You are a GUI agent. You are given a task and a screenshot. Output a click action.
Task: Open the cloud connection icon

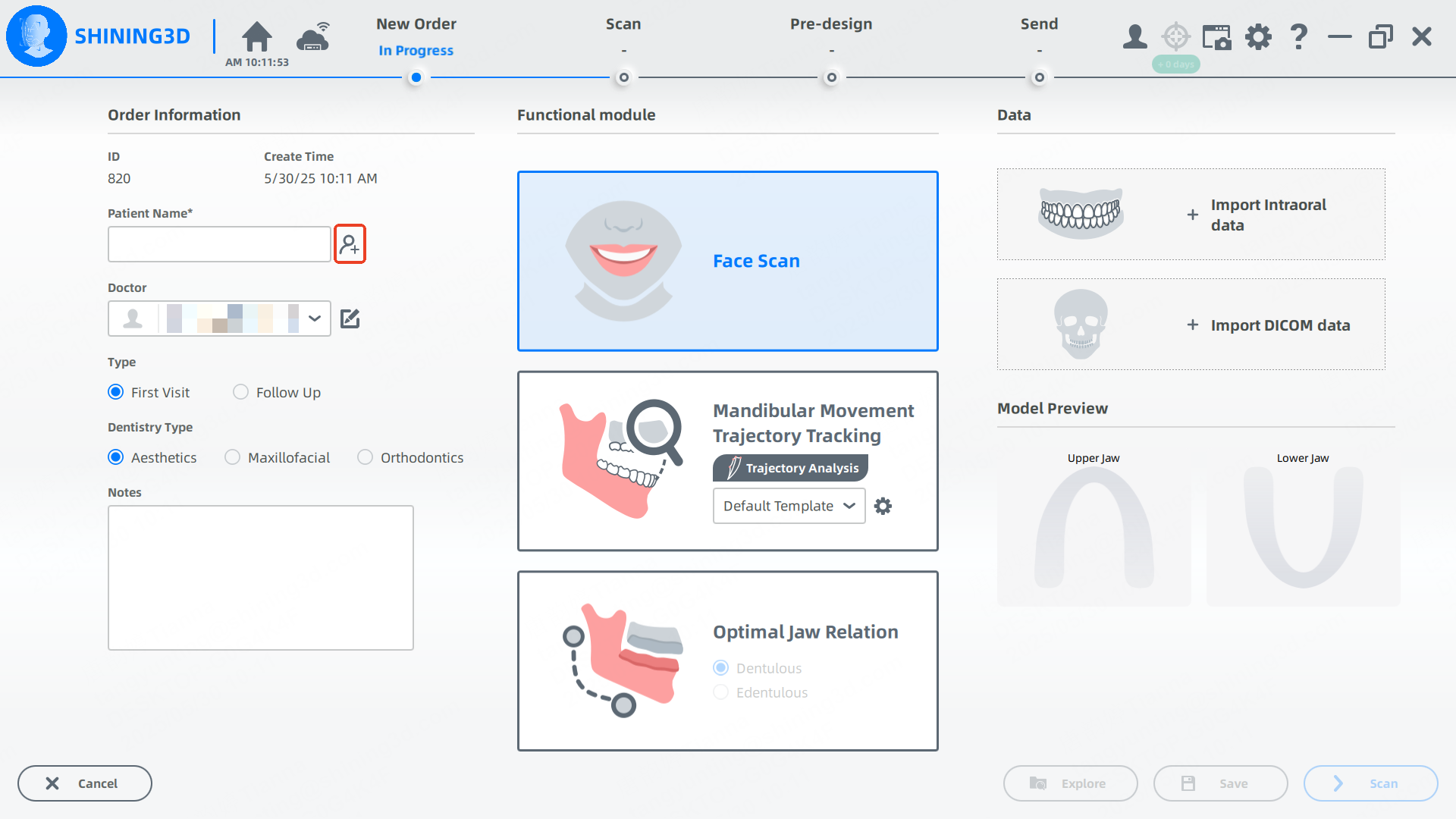[313, 36]
